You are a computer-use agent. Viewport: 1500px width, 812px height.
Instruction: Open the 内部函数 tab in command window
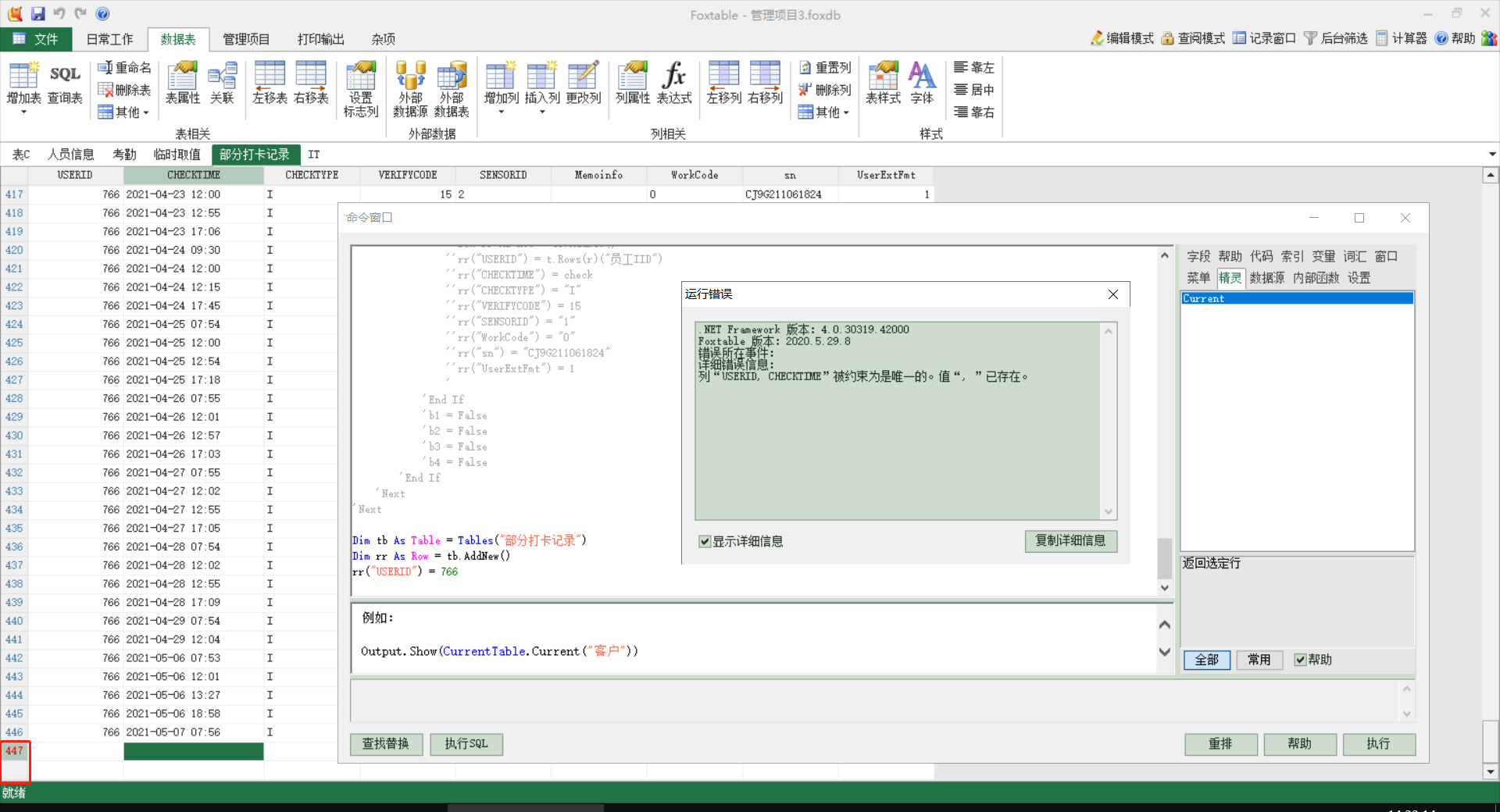(x=1316, y=278)
